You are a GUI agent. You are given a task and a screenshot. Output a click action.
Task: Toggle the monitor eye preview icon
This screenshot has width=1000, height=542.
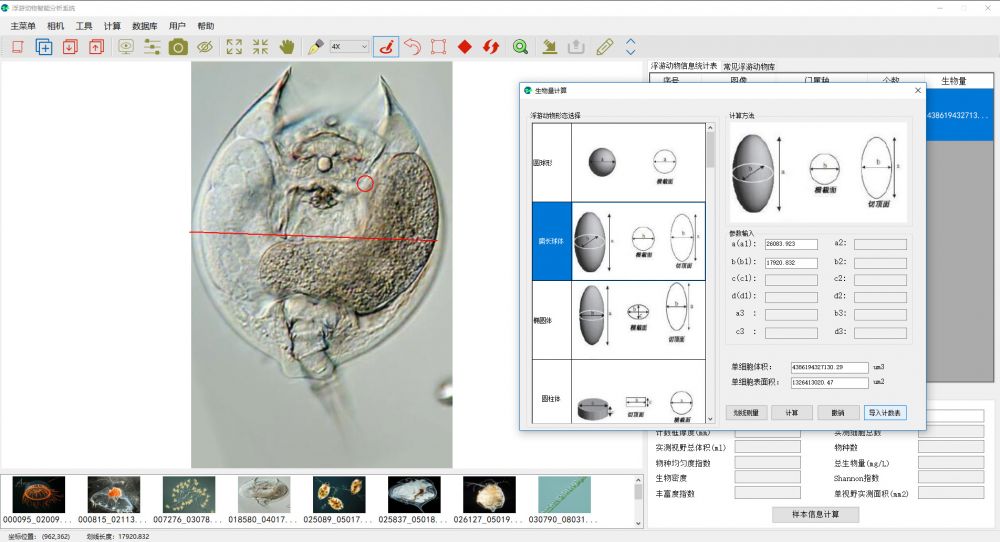[126, 46]
